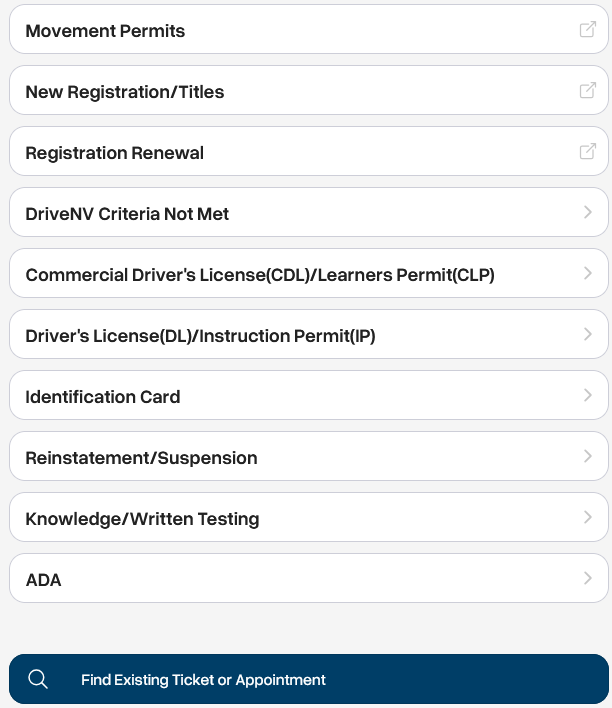Expand chevron on Driver's License/Instruction Permit row
This screenshot has height=708, width=612.
coord(588,335)
